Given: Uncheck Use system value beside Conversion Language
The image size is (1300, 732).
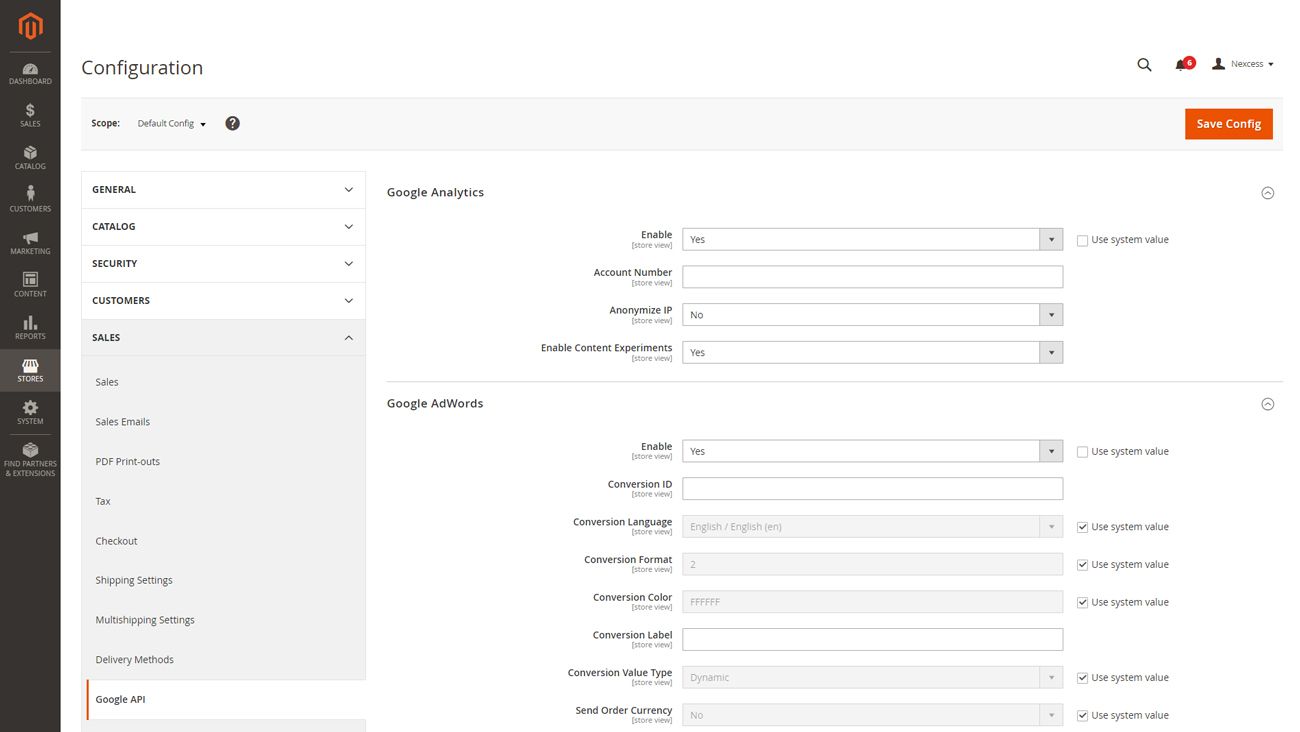Looking at the screenshot, I should click(1082, 526).
